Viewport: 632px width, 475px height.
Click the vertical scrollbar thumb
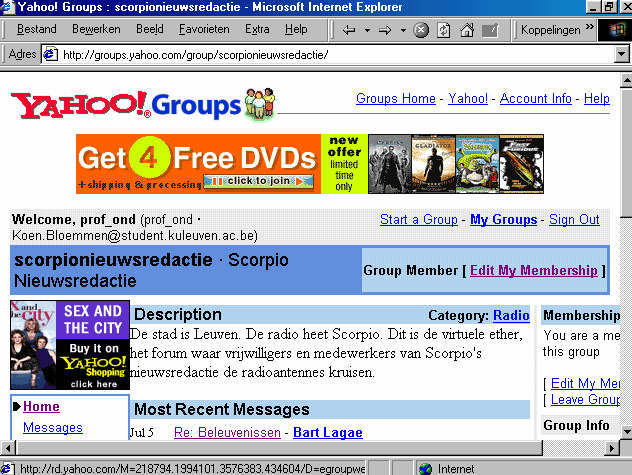(x=626, y=153)
